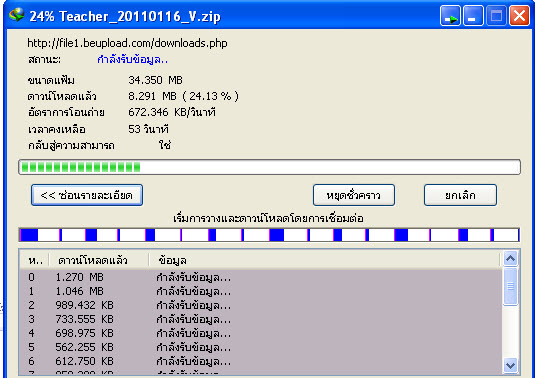Click the '<< ซ่อนรายละเอียด' hide details button
535x378 pixels.
click(x=87, y=195)
